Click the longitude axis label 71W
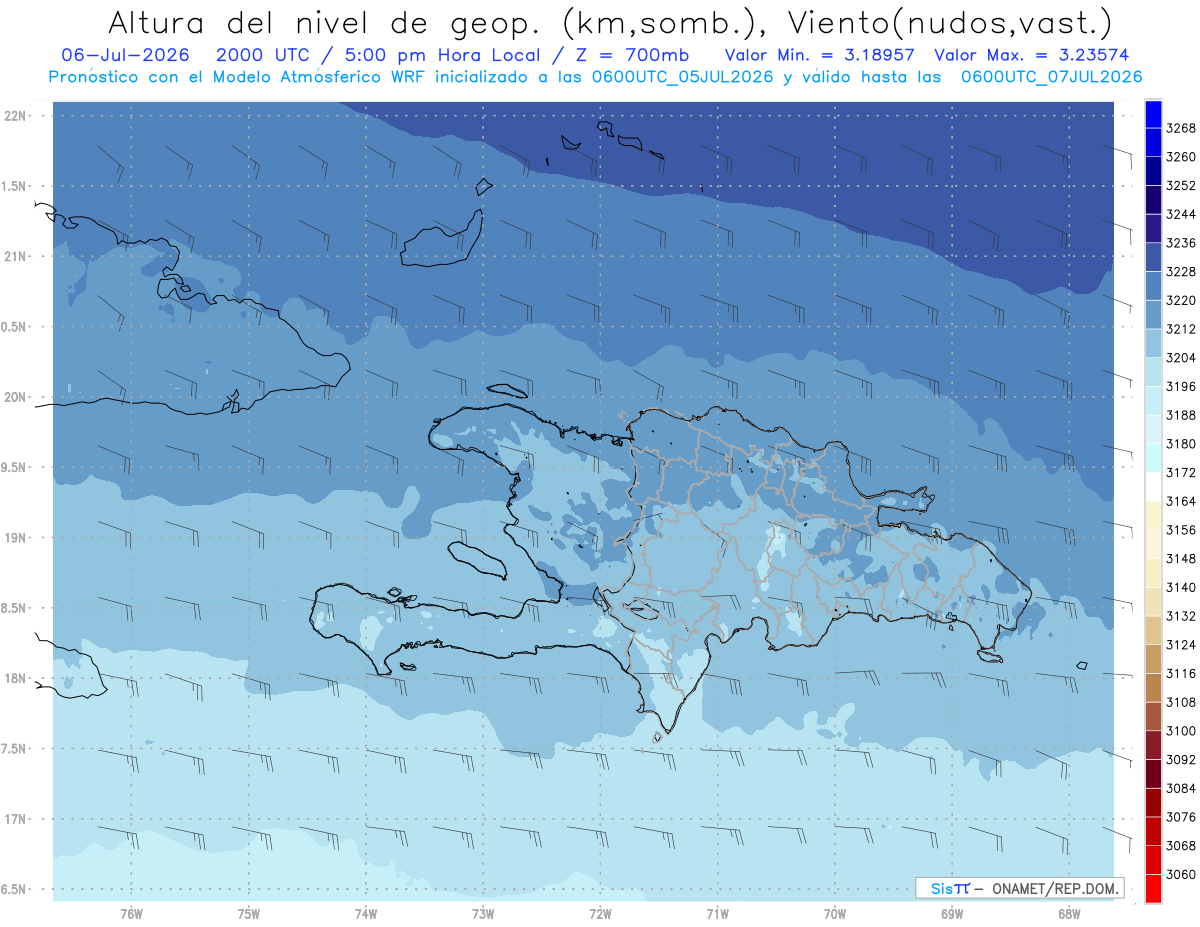1200x927 pixels. click(x=717, y=914)
